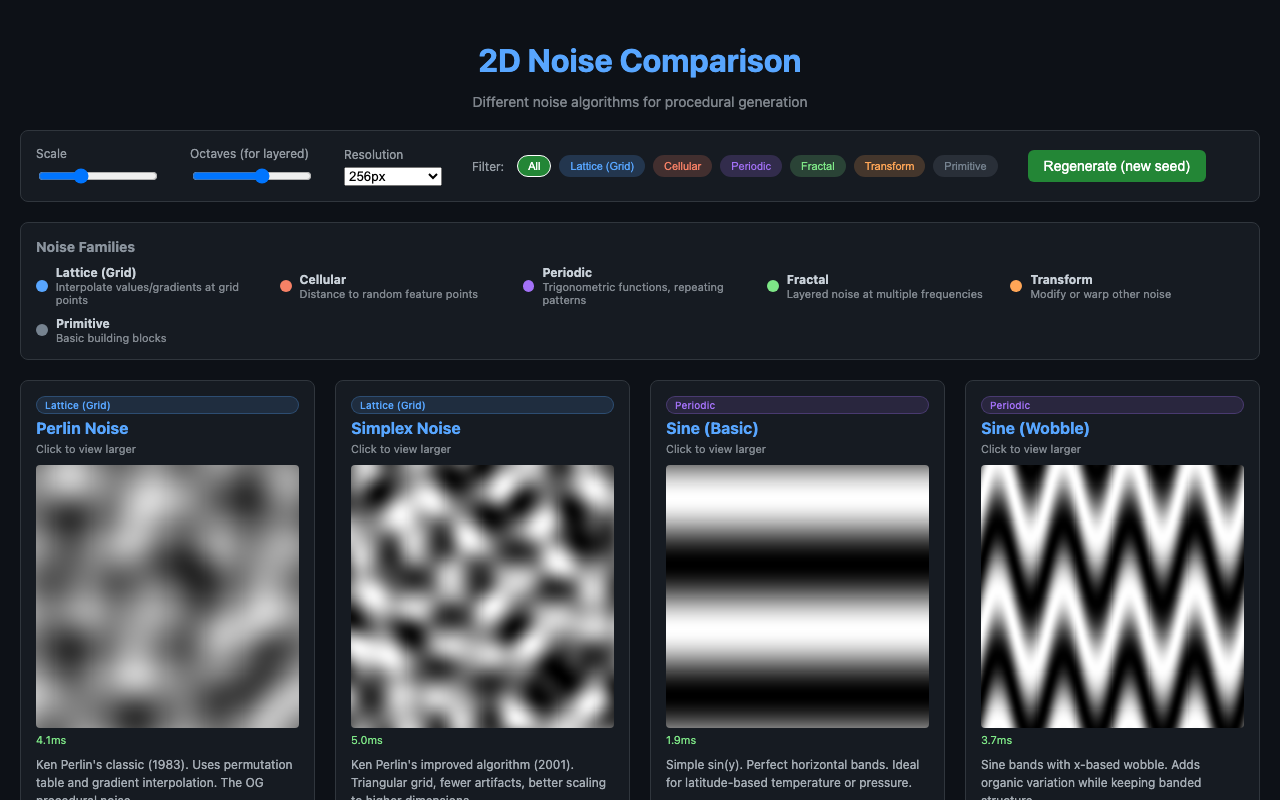Toggle the green Fractal legend indicator

(x=772, y=285)
